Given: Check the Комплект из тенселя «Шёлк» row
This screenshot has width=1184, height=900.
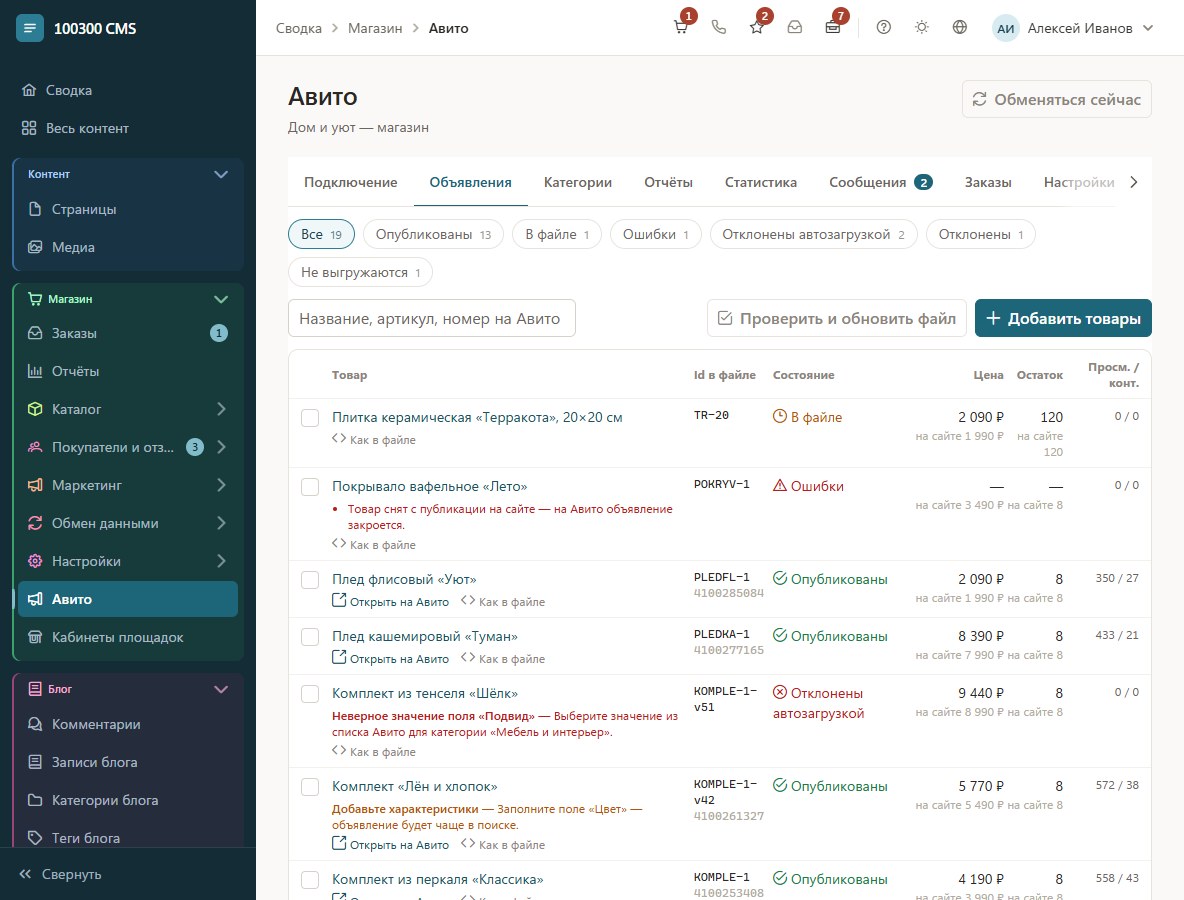Looking at the screenshot, I should (x=310, y=694).
